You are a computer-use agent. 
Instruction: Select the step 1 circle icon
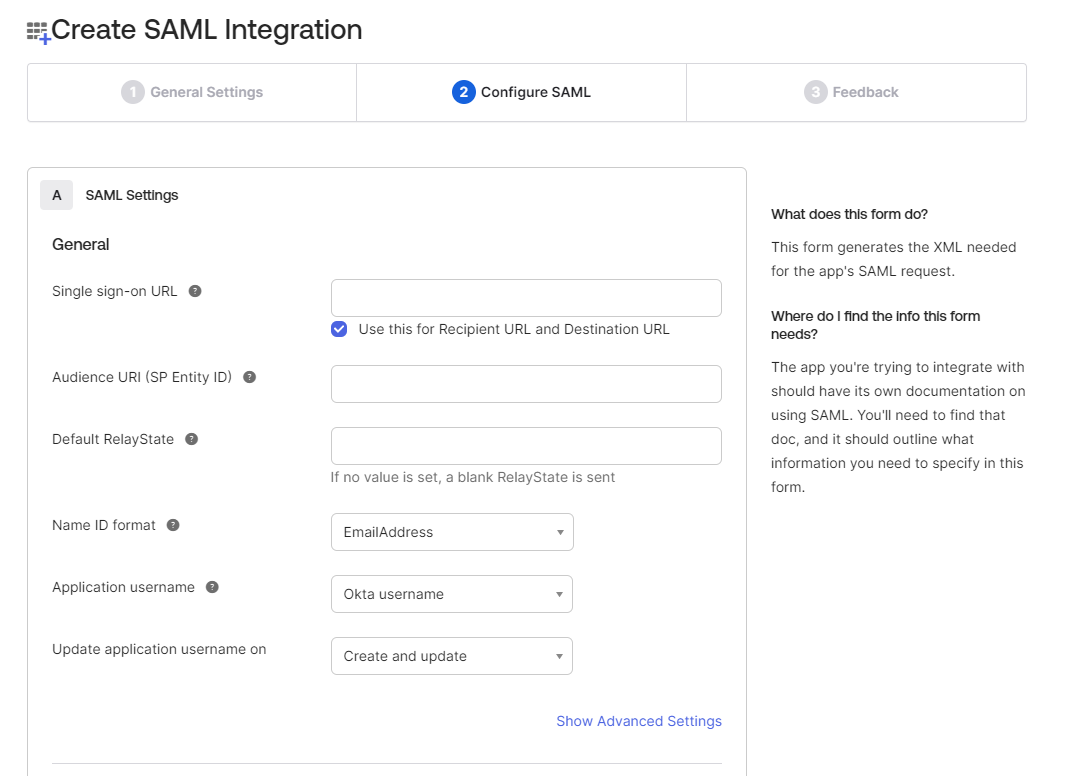tap(133, 92)
